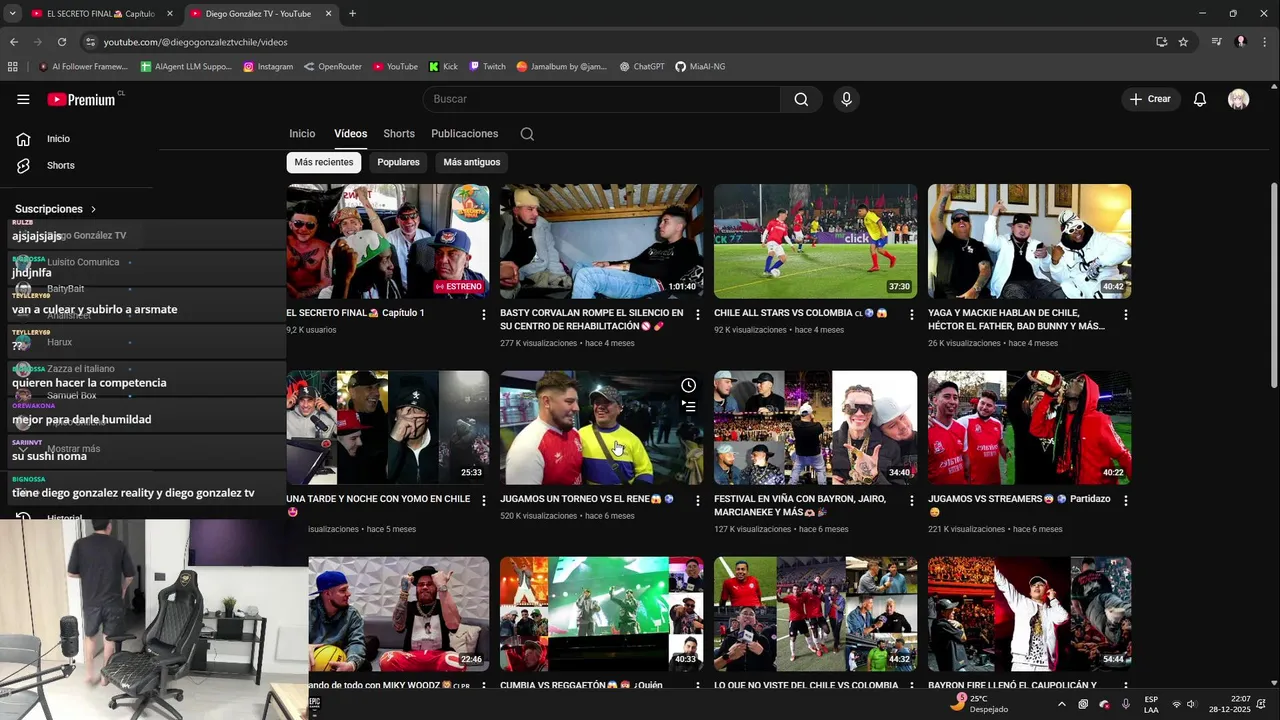
Task: Click the page vertical scrollbar
Action: [1273, 285]
